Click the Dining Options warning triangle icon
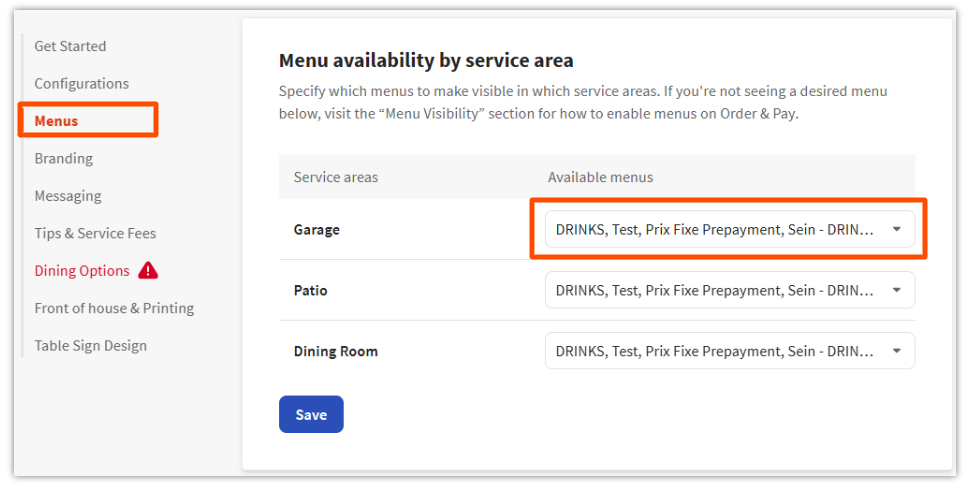This screenshot has height=486, width=971. pyautogui.click(x=148, y=270)
